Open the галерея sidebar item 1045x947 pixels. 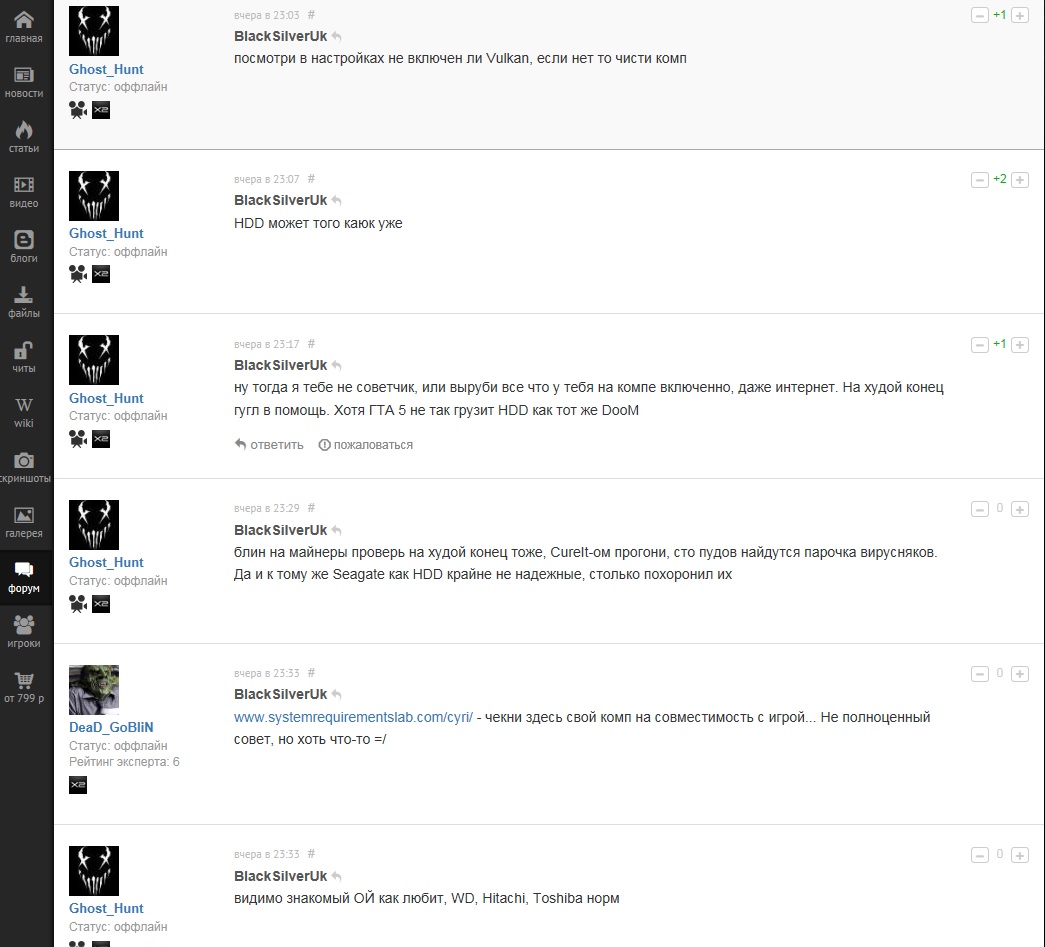[24, 522]
